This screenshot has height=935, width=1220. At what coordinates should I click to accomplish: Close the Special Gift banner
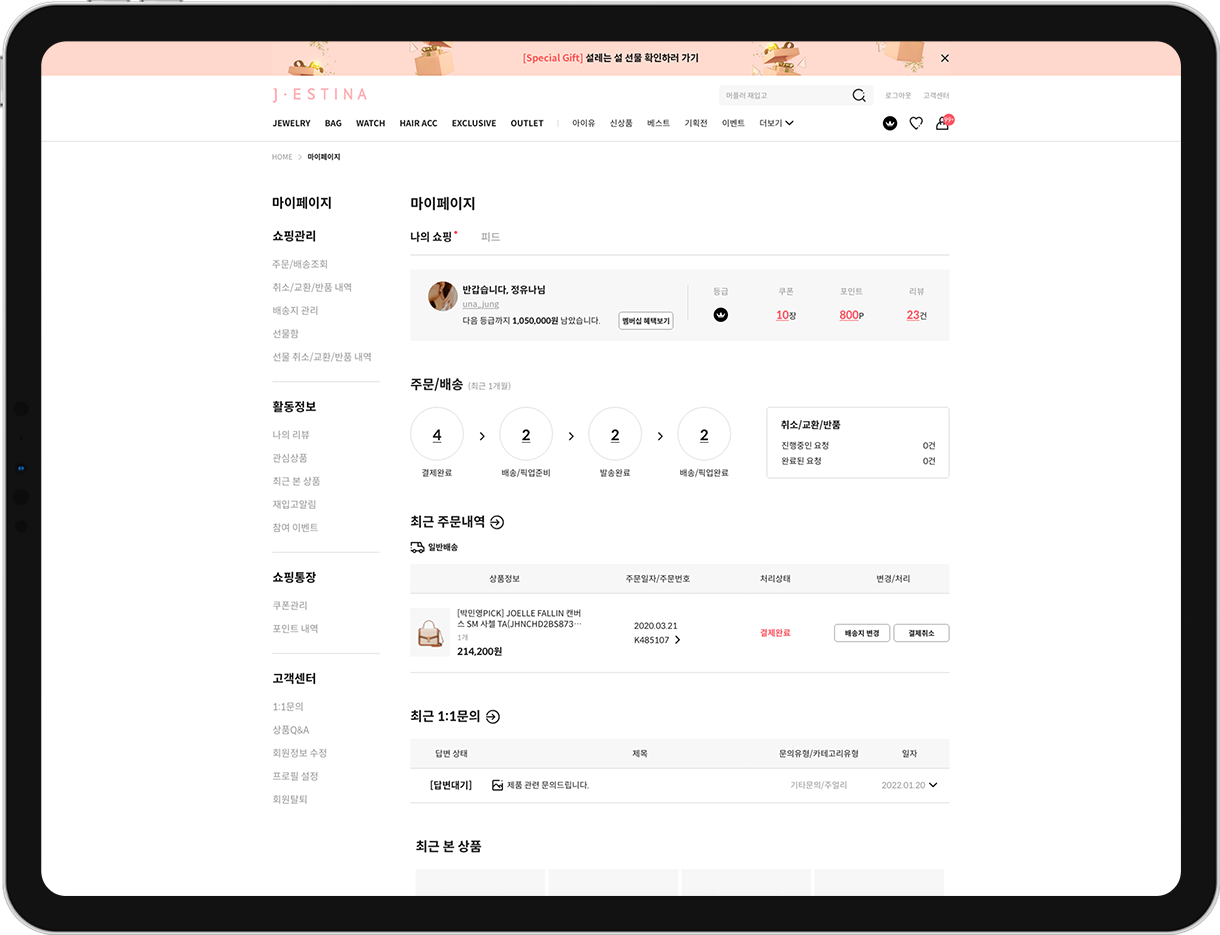[x=945, y=58]
